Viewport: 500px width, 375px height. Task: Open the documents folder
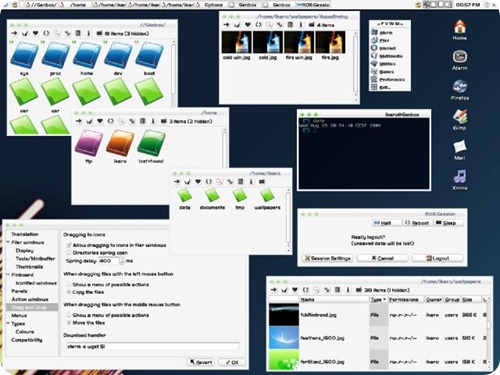pos(212,196)
